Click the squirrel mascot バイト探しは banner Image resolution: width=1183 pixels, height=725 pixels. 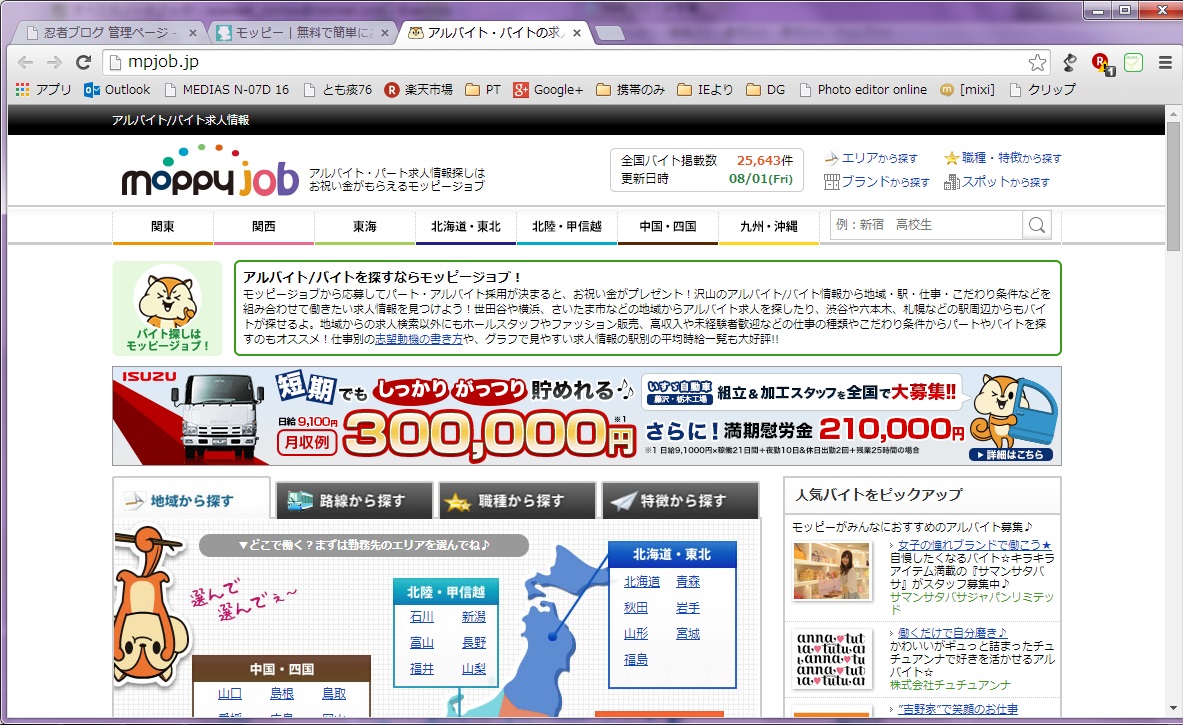(x=167, y=309)
